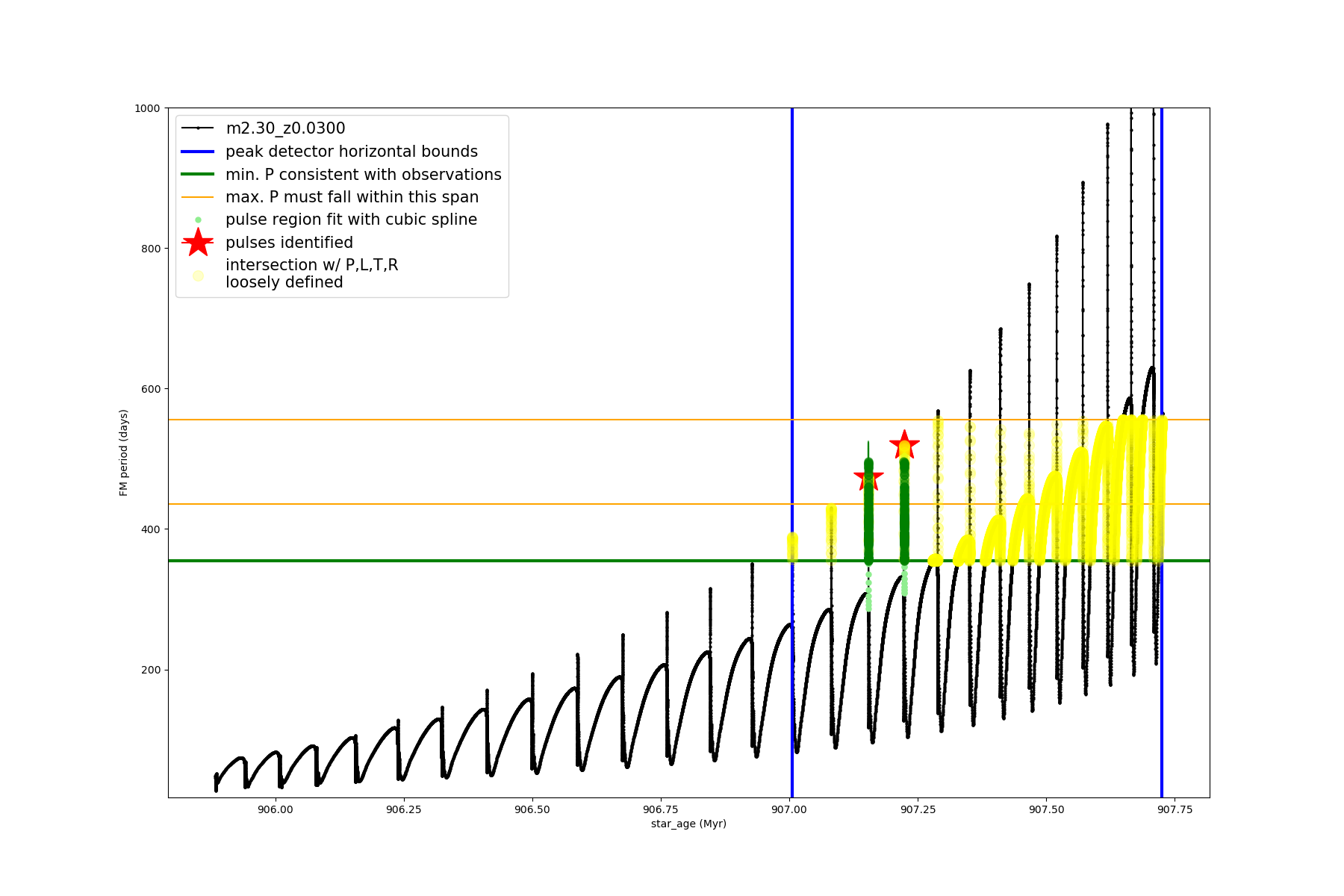
Task: Click the blue line sample in the legend
Action: [x=198, y=152]
